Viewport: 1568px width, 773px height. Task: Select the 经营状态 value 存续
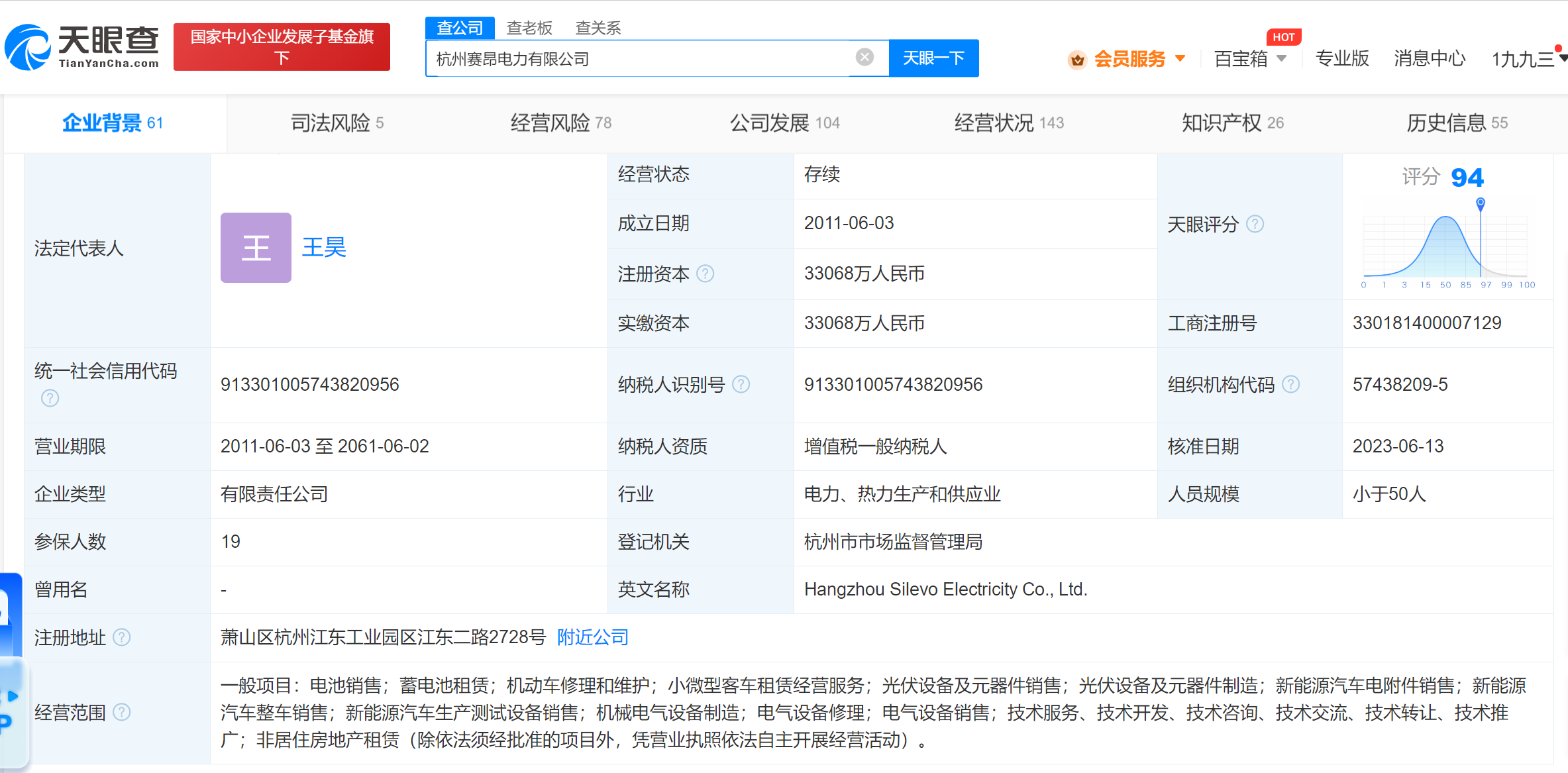click(x=821, y=174)
